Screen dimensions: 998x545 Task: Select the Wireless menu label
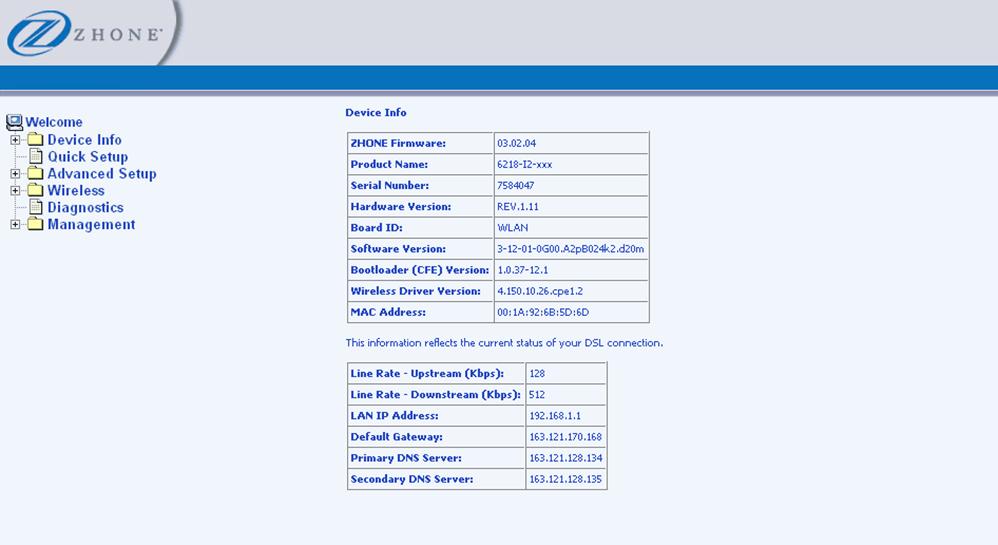[76, 191]
